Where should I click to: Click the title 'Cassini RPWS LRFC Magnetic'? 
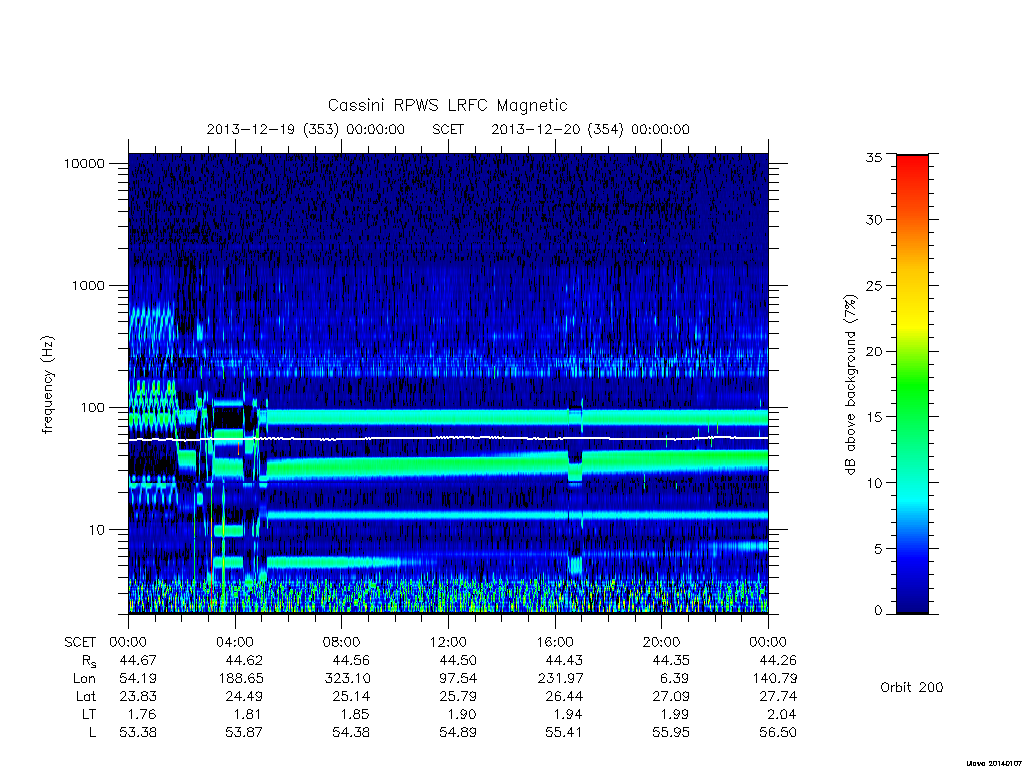pyautogui.click(x=447, y=106)
